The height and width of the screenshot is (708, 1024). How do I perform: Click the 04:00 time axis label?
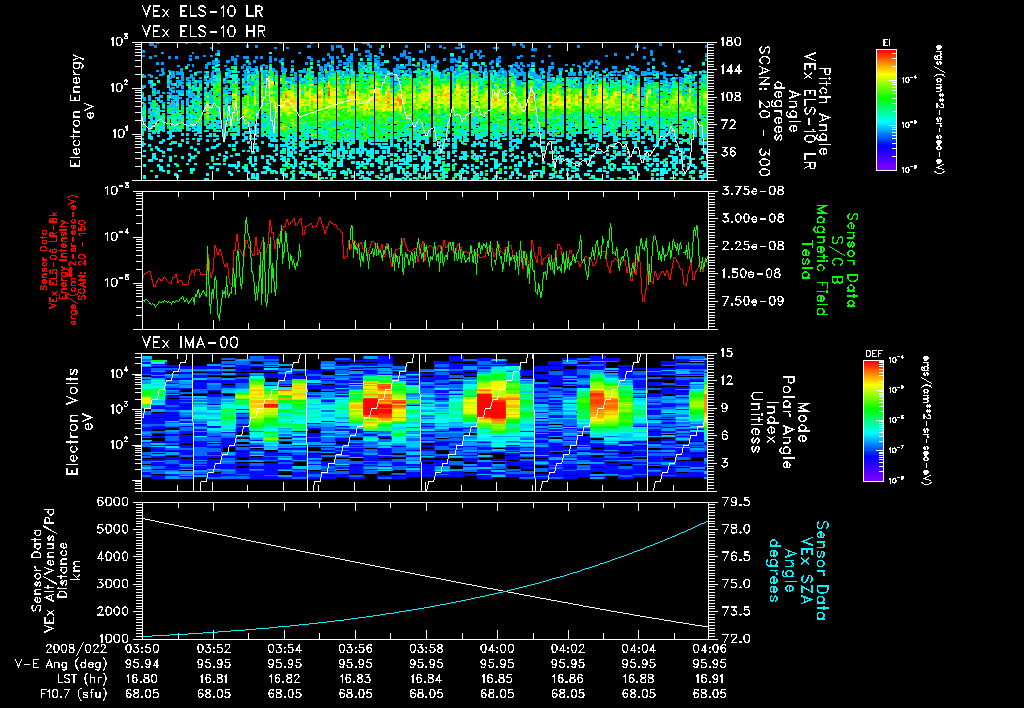coord(497,649)
